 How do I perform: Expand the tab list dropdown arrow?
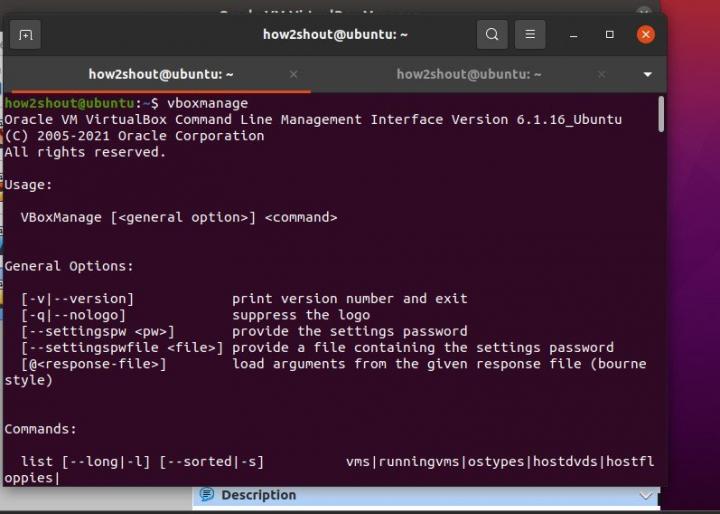647,75
